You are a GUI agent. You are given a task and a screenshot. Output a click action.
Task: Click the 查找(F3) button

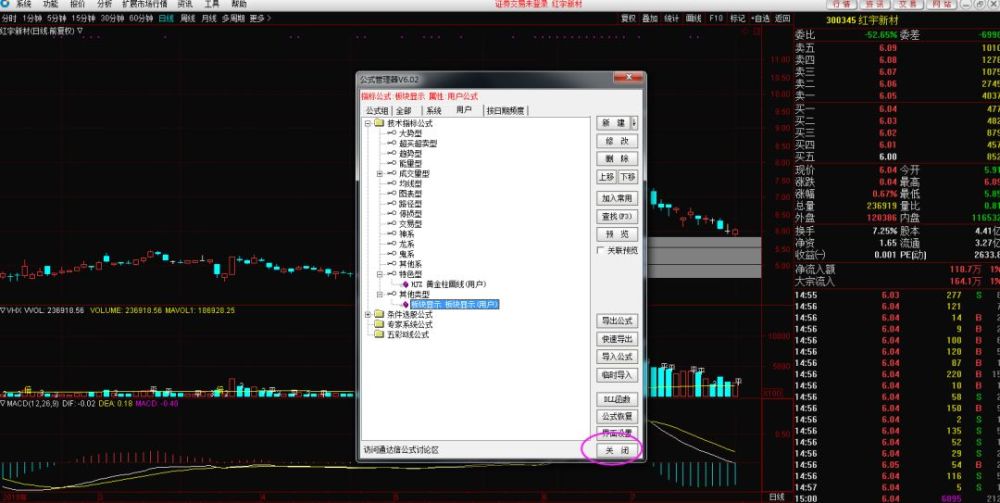coord(617,217)
